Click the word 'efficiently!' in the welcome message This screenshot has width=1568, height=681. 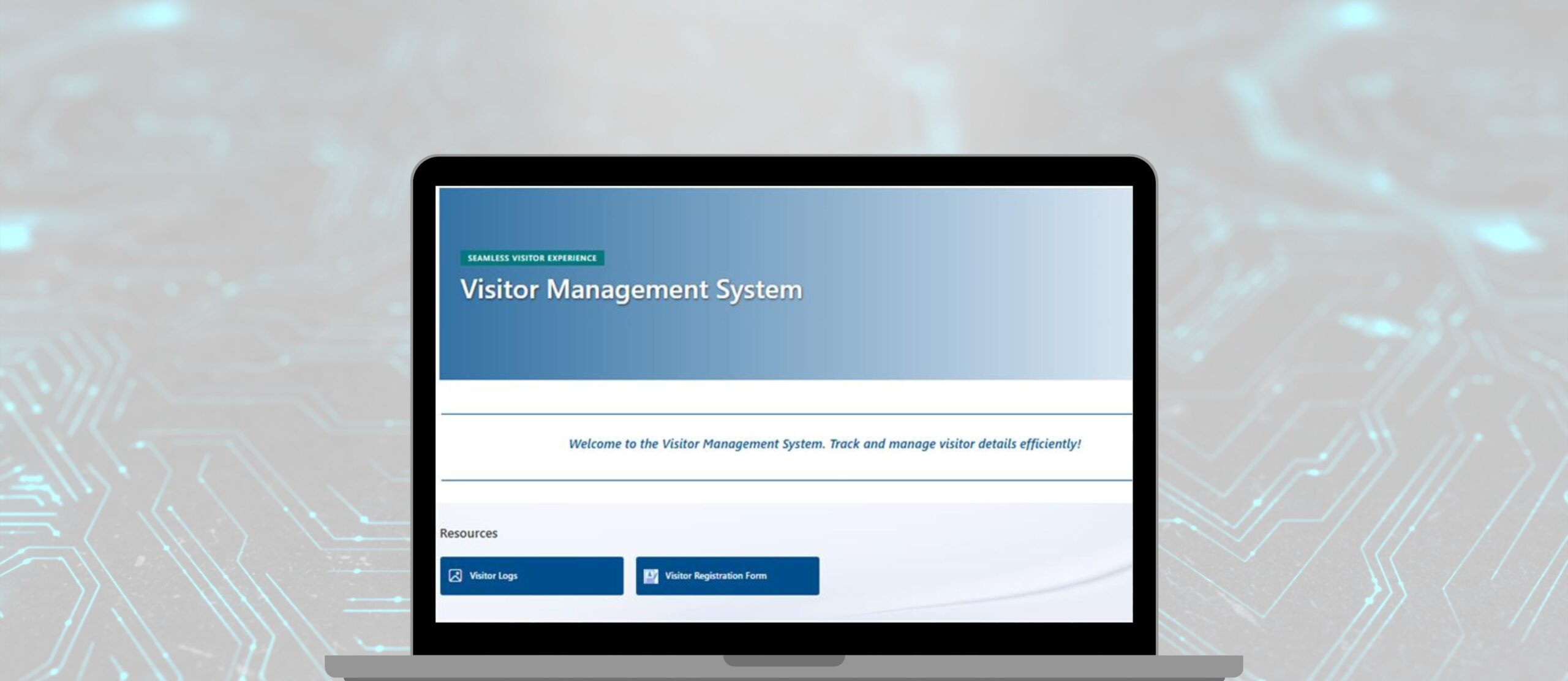tap(1050, 444)
